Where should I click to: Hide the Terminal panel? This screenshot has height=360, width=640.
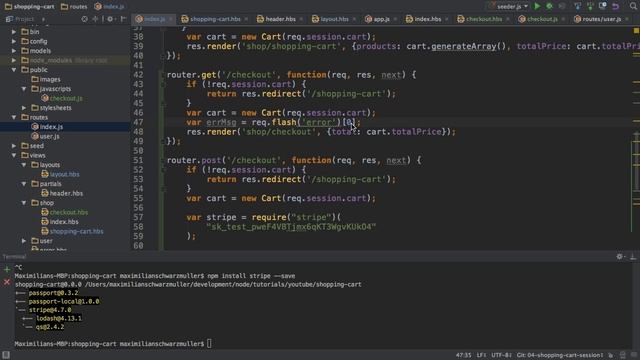point(633,256)
